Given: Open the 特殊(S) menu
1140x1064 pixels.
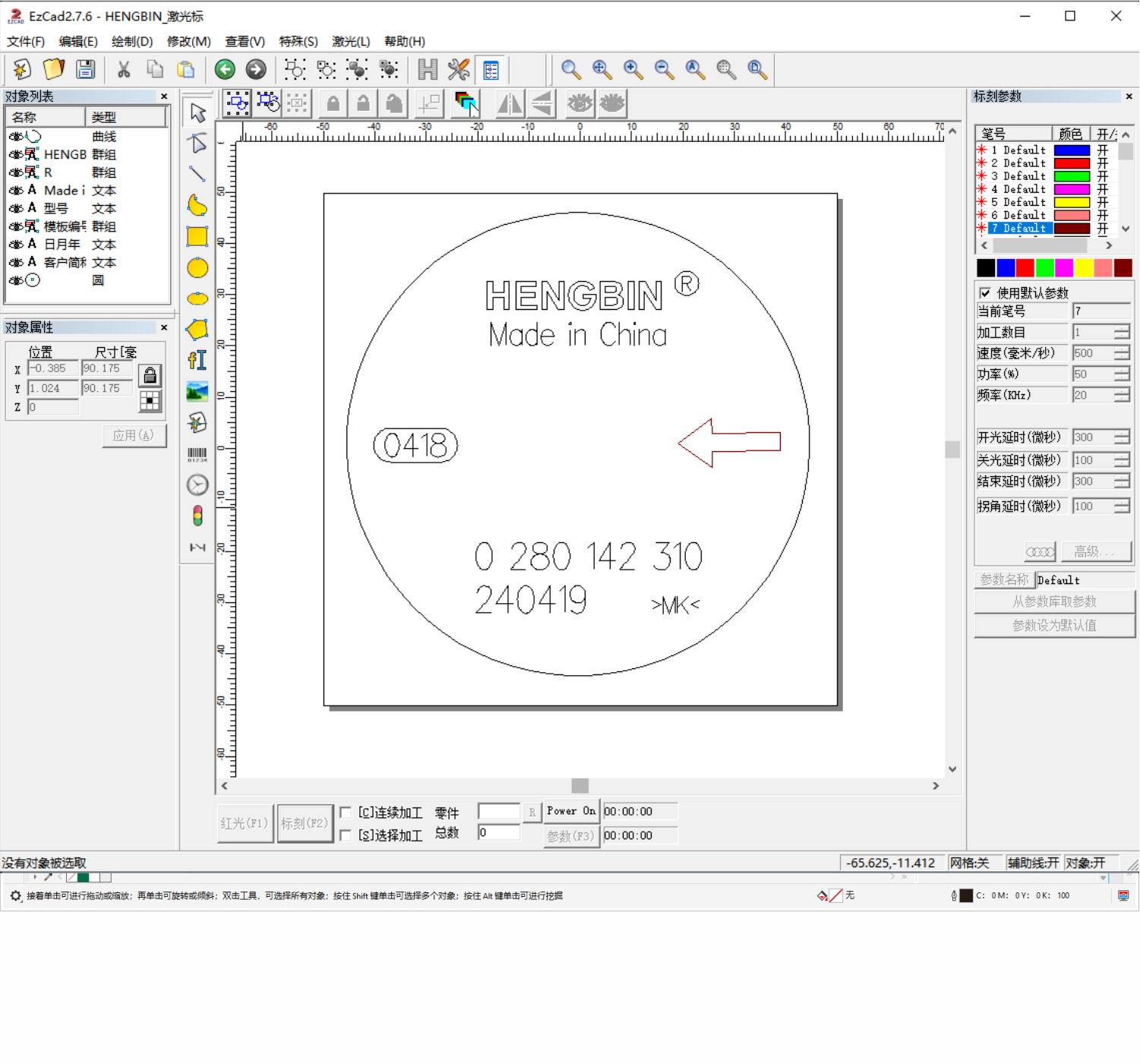Looking at the screenshot, I should (x=298, y=42).
